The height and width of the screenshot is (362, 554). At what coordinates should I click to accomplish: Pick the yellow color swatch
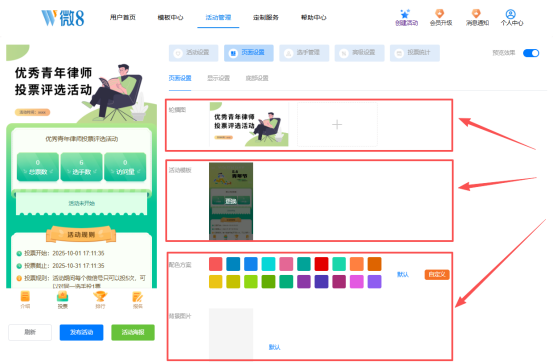coord(216,281)
